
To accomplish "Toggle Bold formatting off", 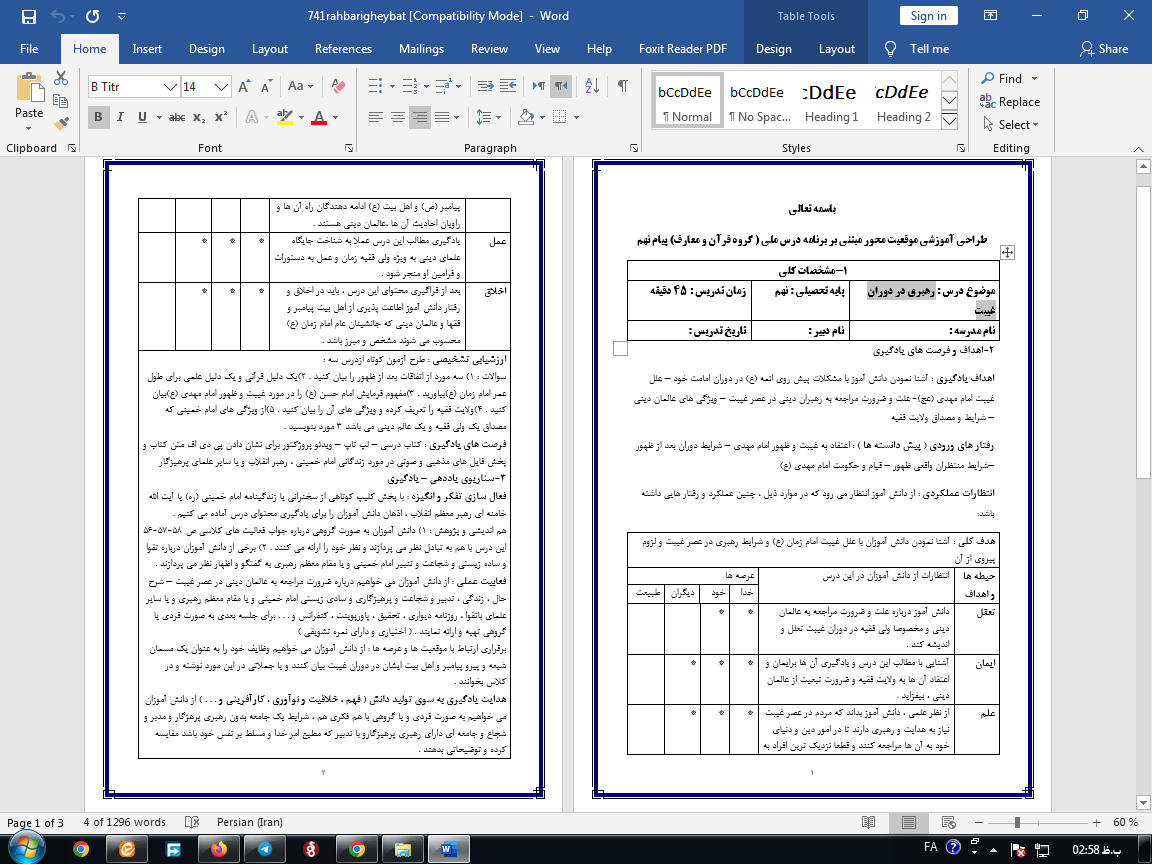I will (99, 117).
